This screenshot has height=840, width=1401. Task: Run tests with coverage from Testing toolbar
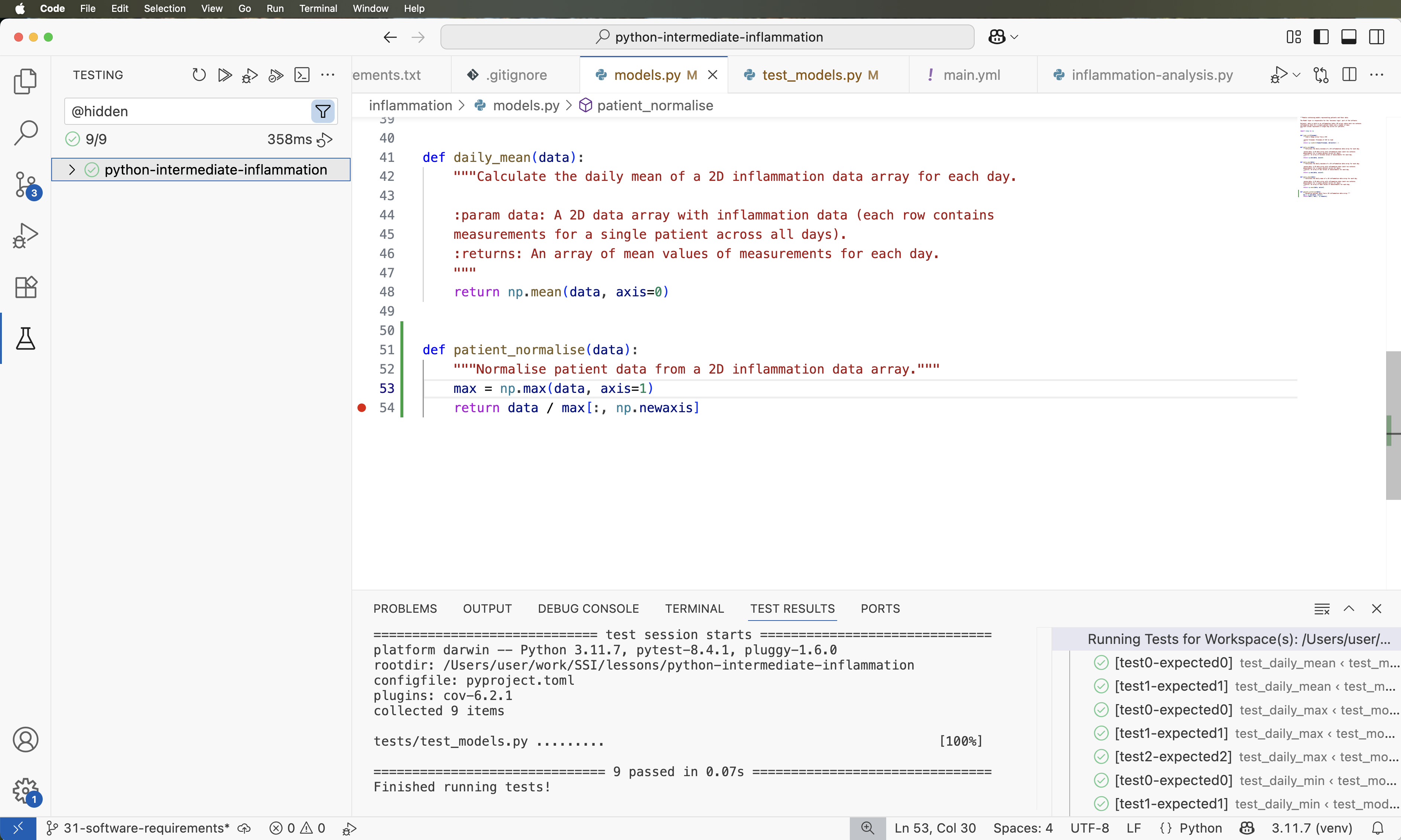coord(275,74)
